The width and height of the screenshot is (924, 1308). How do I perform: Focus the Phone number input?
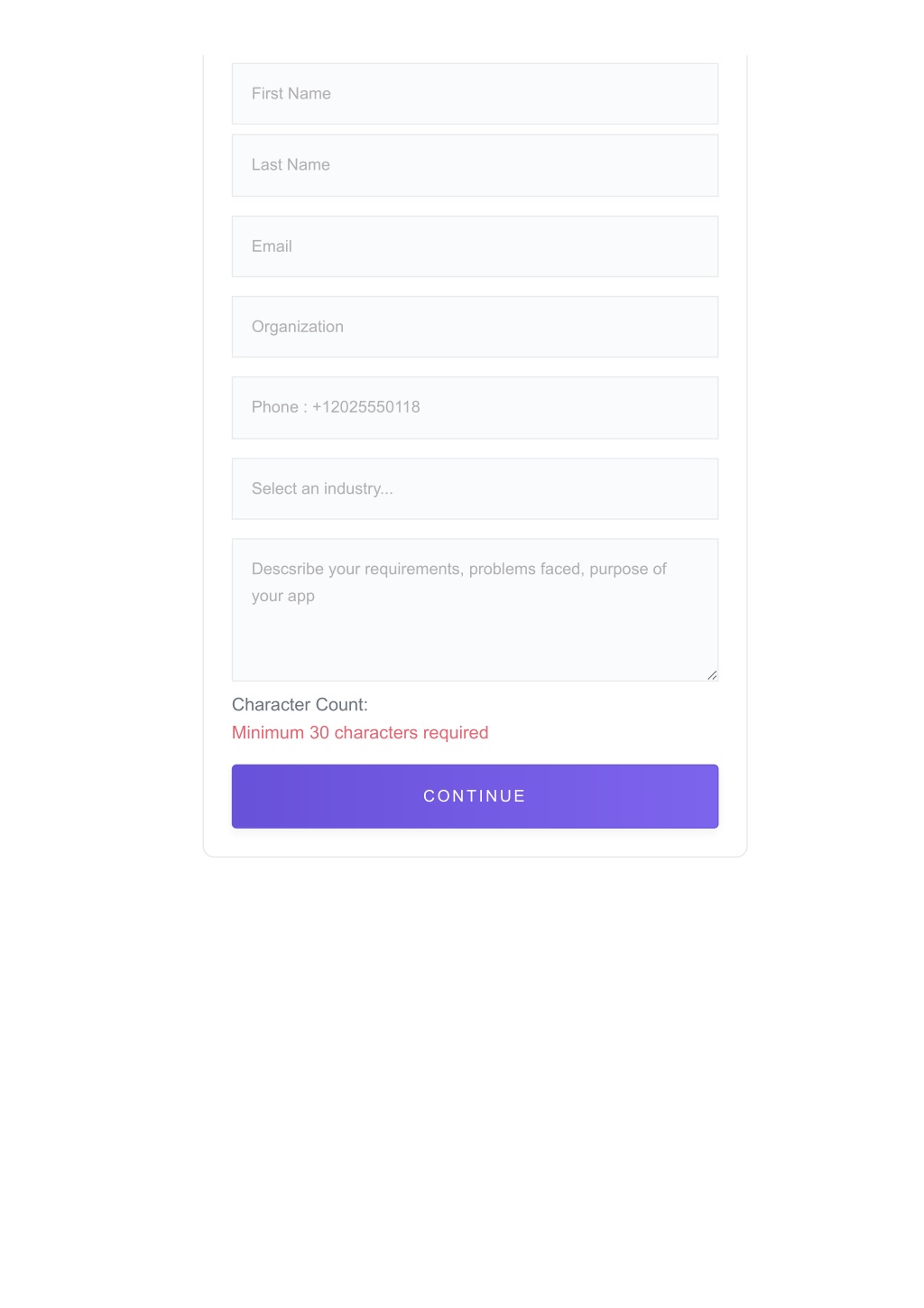pos(475,408)
